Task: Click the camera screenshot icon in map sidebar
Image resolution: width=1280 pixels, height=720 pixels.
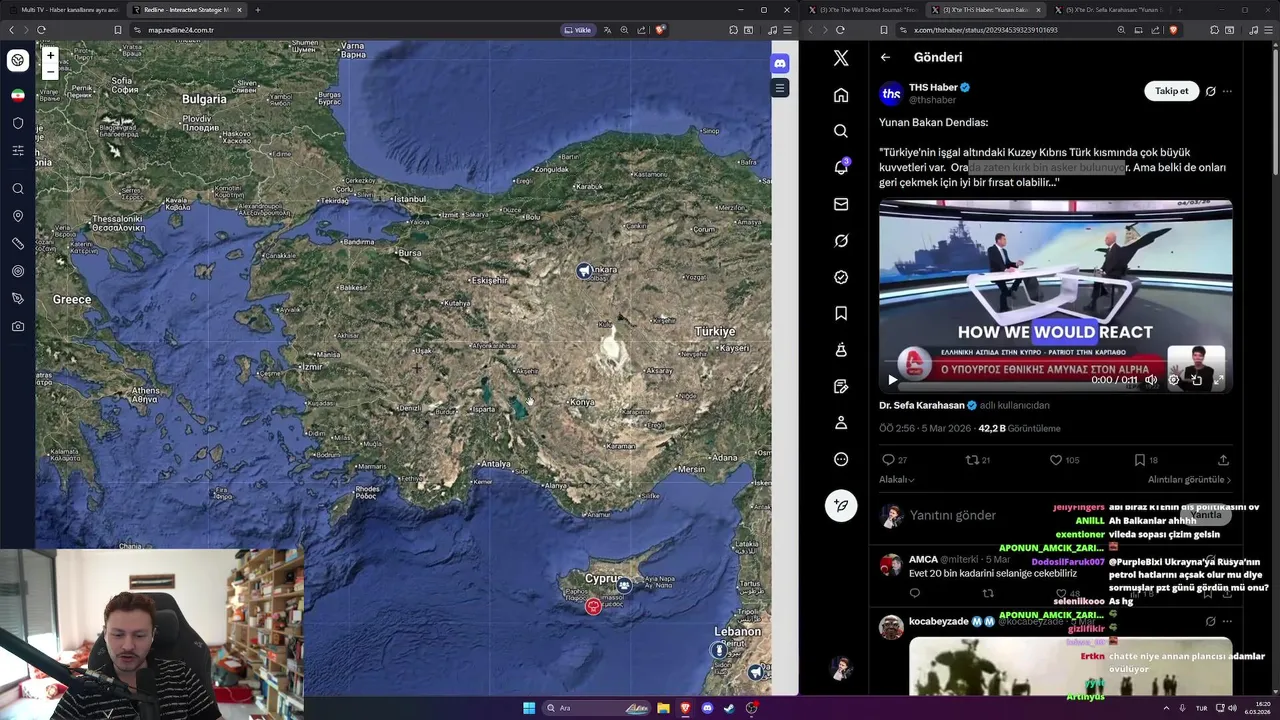Action: click(x=18, y=326)
